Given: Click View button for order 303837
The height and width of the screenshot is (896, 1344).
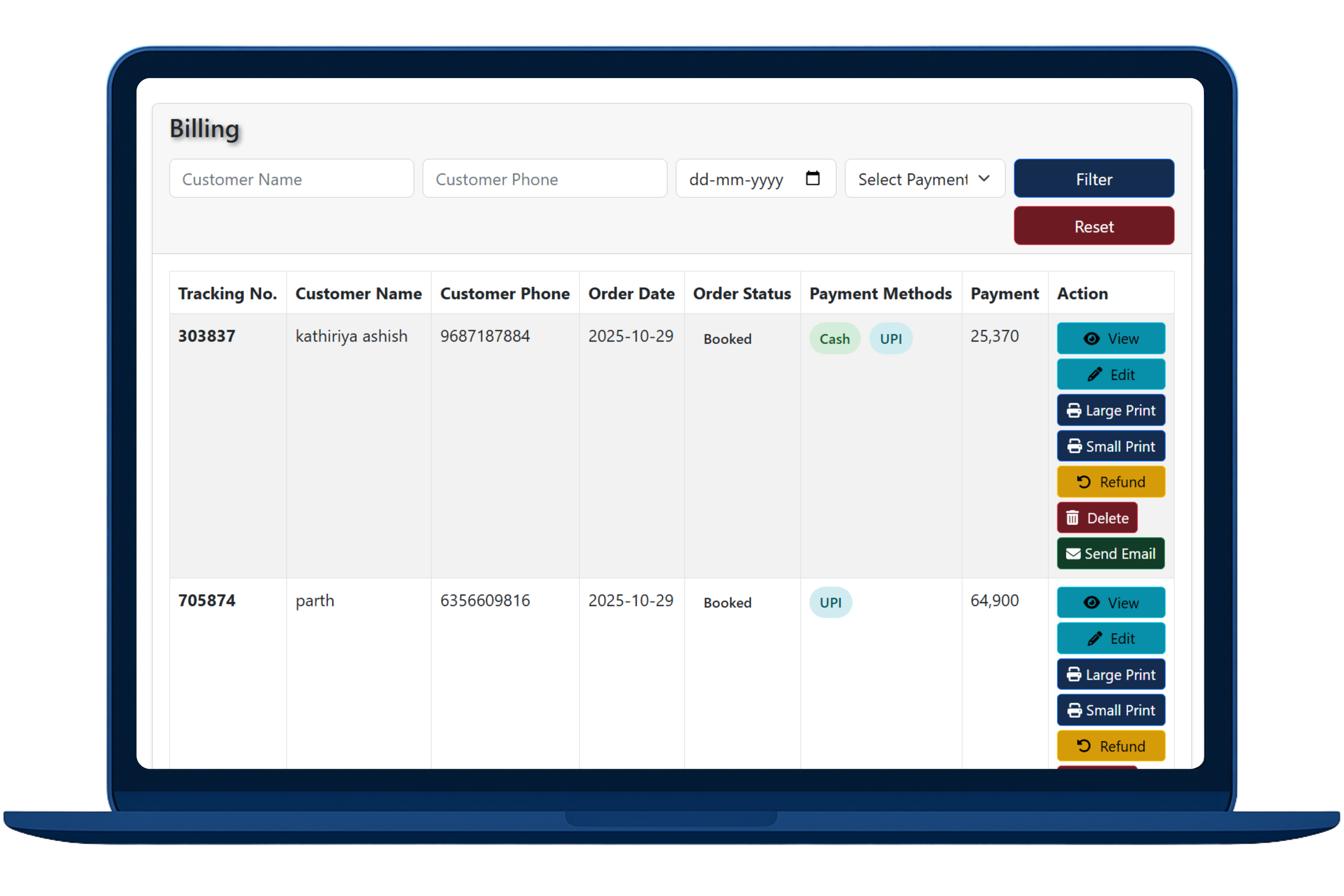Looking at the screenshot, I should [x=1110, y=338].
